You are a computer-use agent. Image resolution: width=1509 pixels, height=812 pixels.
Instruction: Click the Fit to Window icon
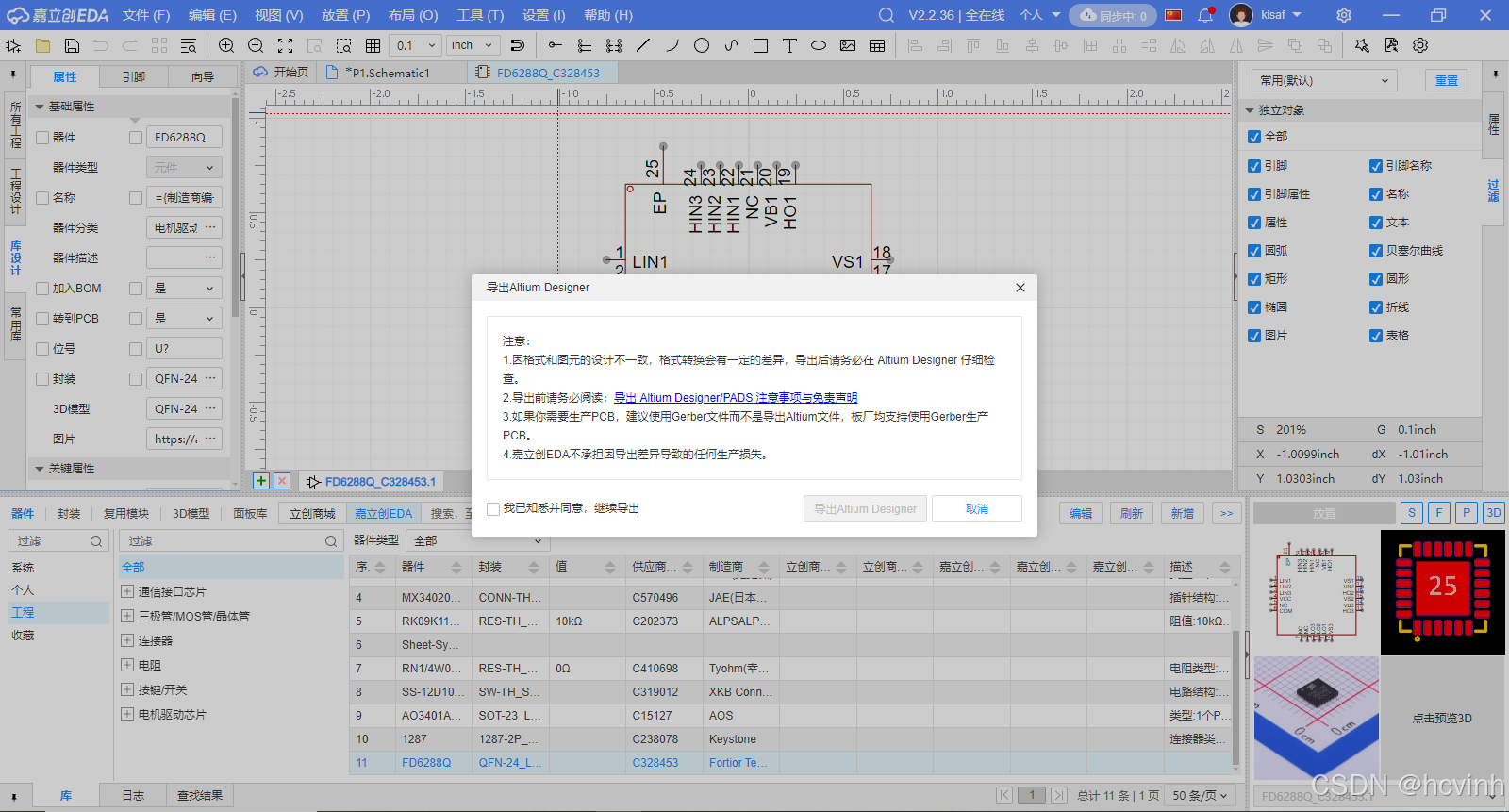click(x=285, y=45)
